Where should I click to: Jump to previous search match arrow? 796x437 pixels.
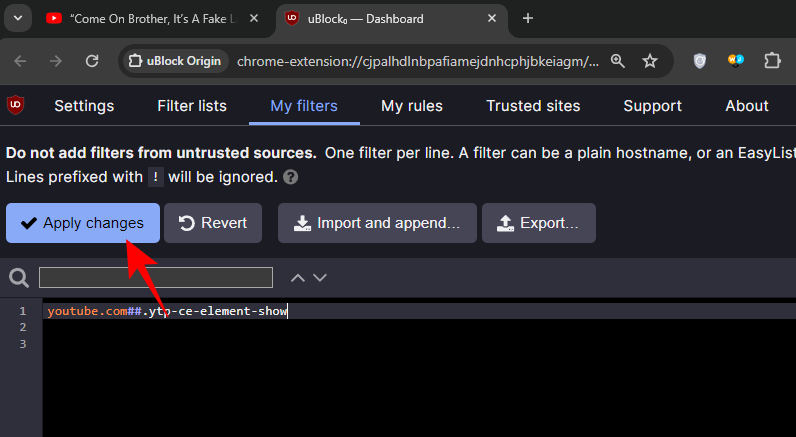click(297, 278)
